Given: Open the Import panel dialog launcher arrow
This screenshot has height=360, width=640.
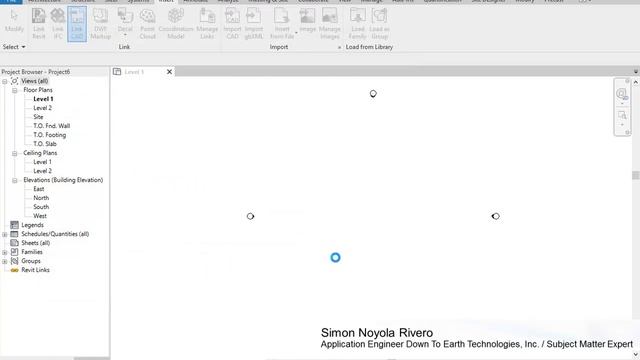Looking at the screenshot, I should point(339,47).
